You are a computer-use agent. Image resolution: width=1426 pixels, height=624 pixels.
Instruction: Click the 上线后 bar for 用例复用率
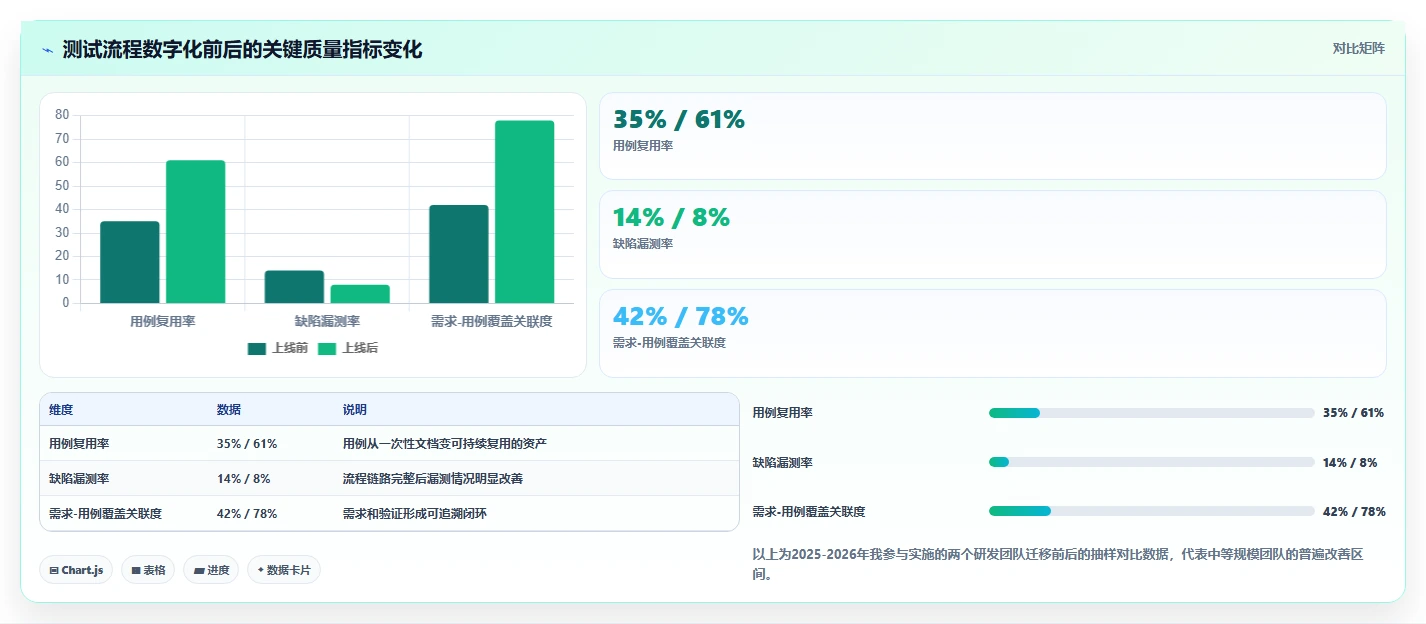[x=196, y=231]
